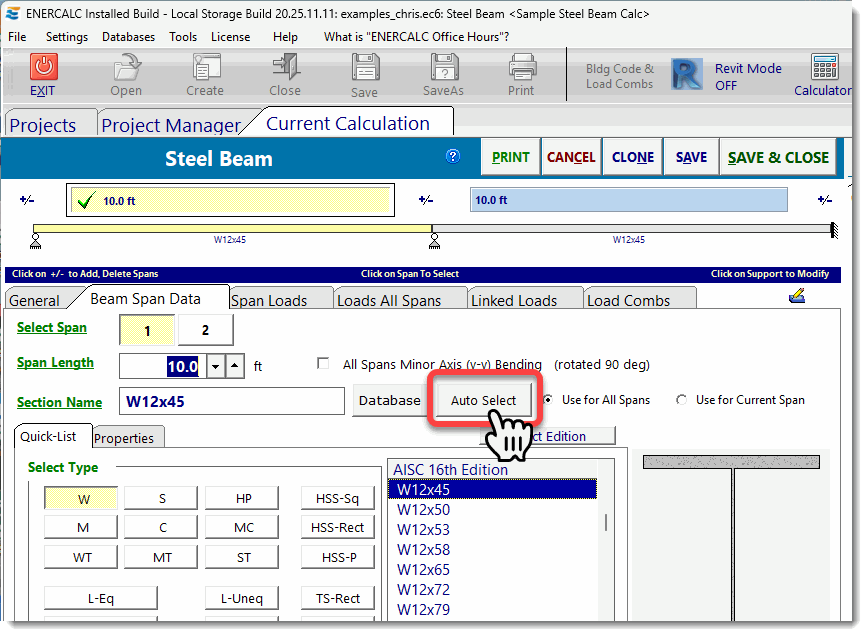Click the left end support of beam diagram

point(35,241)
